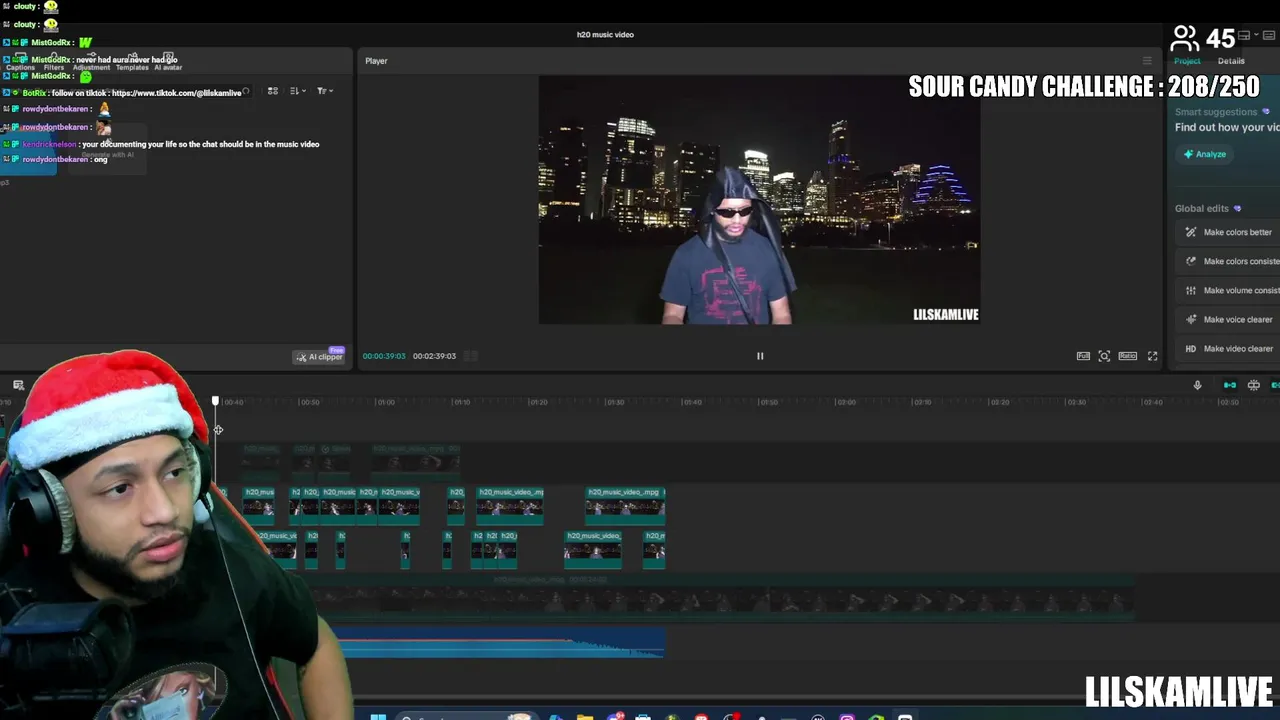
Task: Apply Make colors consistent edit
Action: point(1229,261)
